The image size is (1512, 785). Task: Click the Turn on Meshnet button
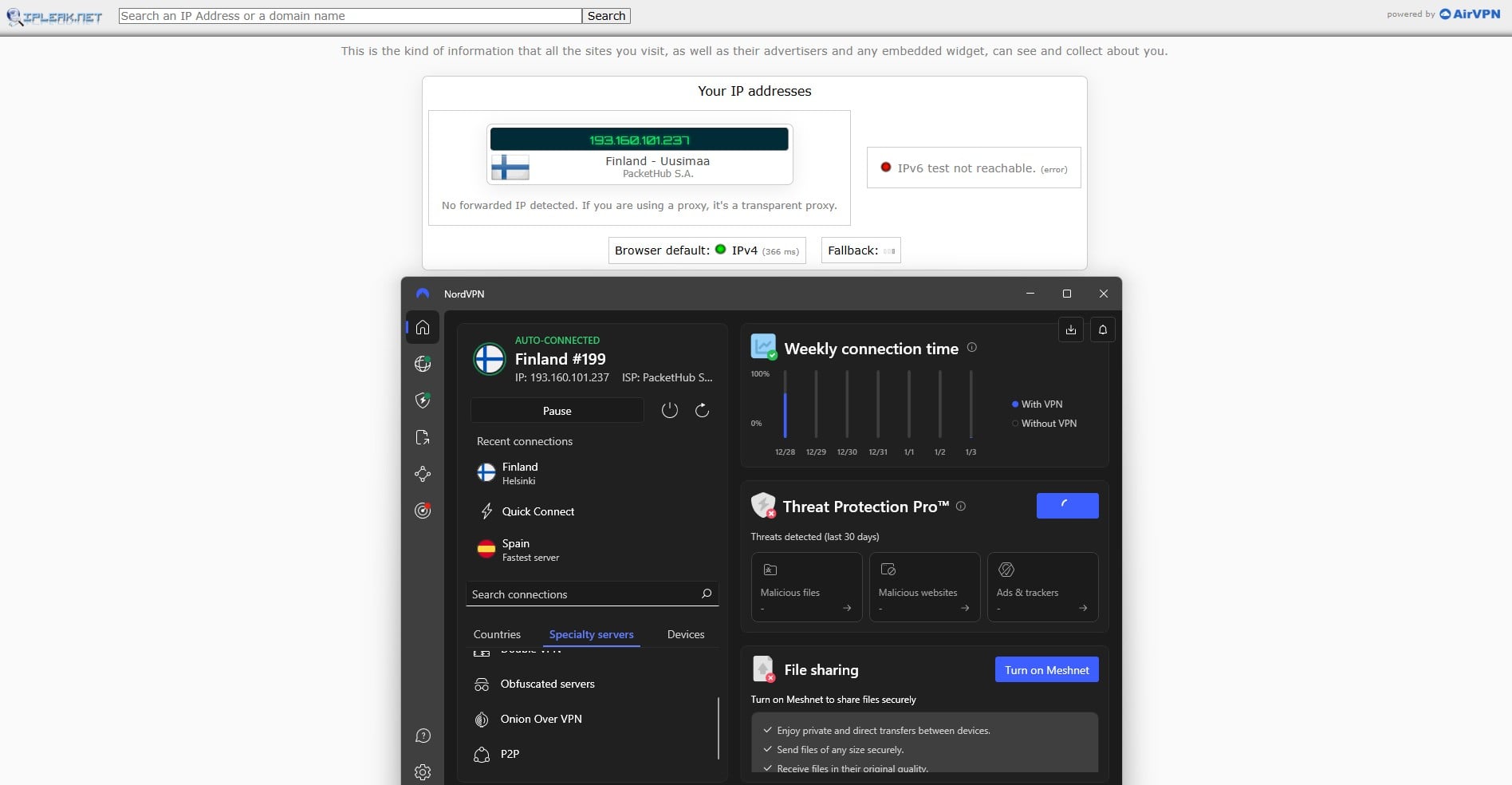point(1046,669)
